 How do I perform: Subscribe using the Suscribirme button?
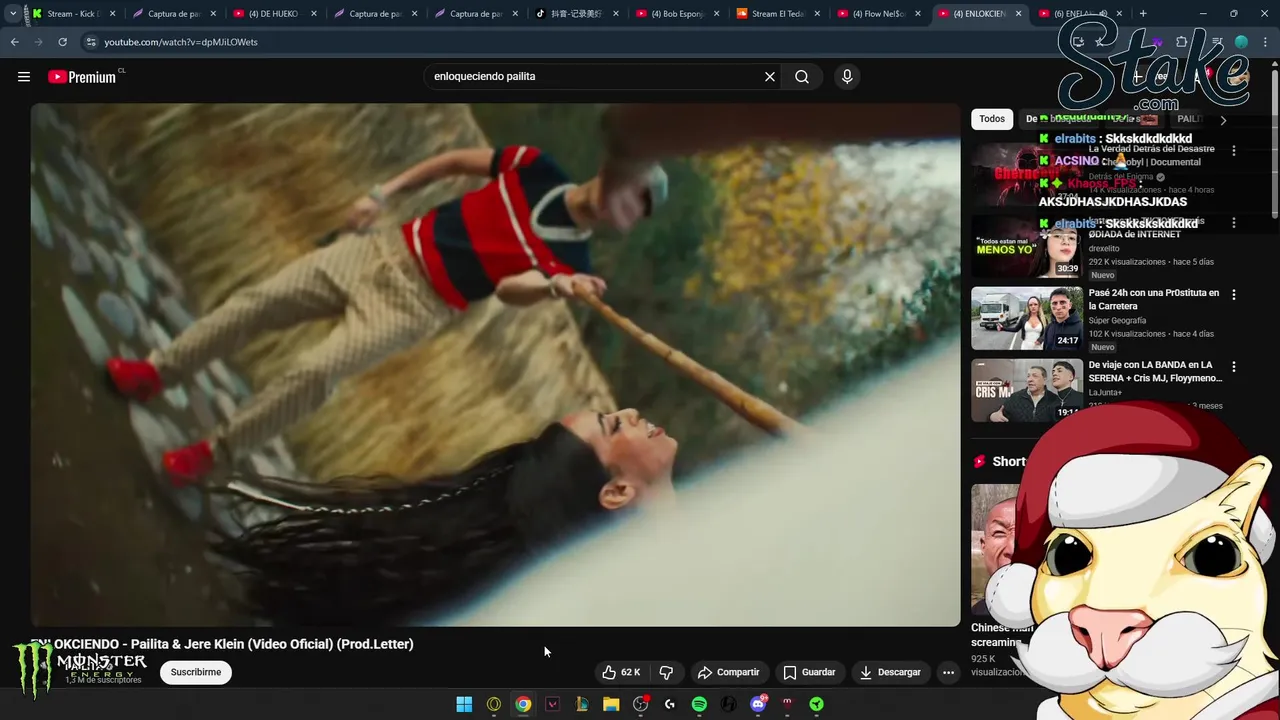tap(196, 672)
